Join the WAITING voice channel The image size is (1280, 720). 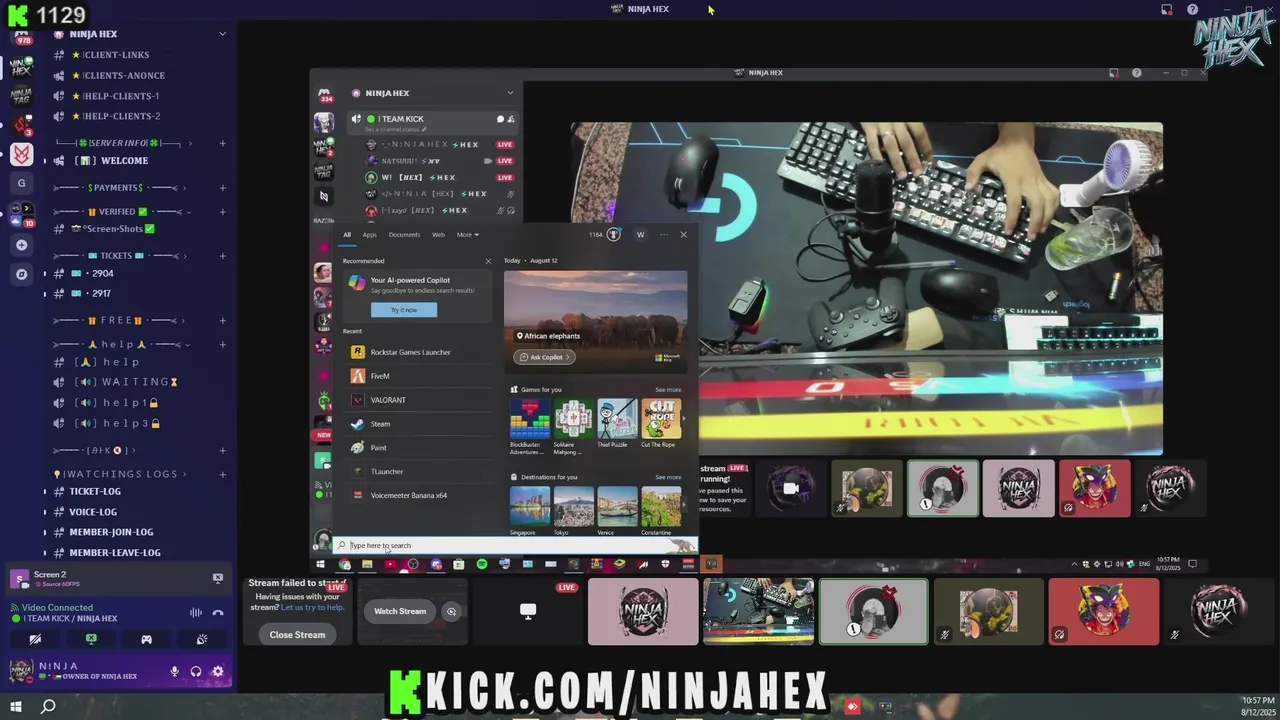tap(126, 382)
